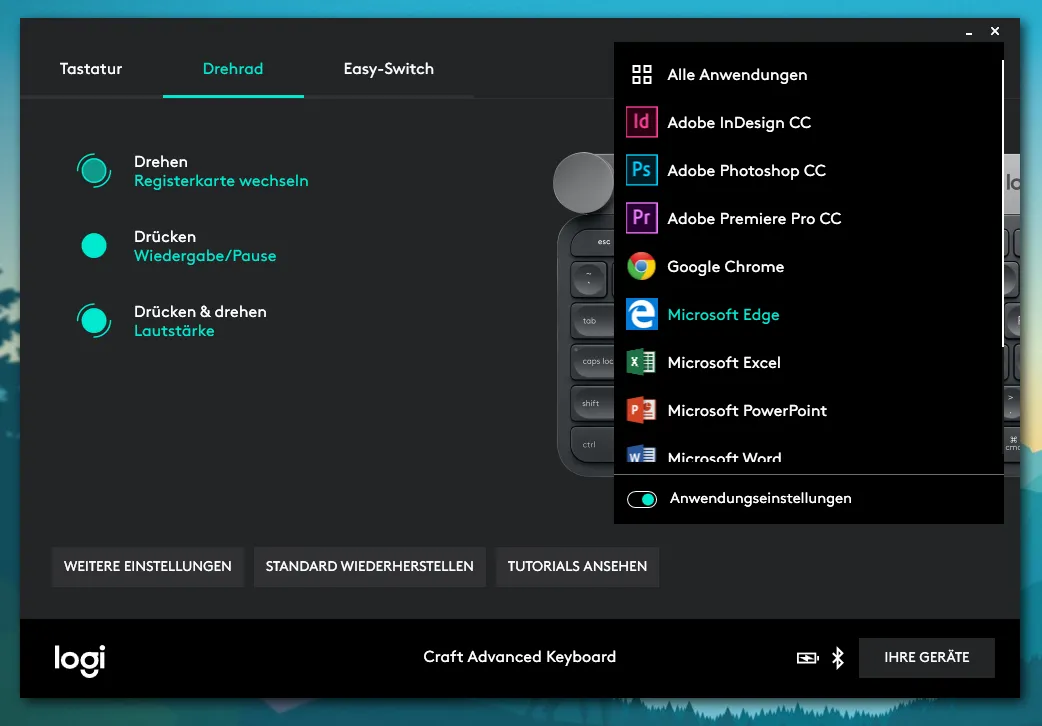Click Registerkarte wechseln action text
1042x726 pixels.
click(221, 181)
